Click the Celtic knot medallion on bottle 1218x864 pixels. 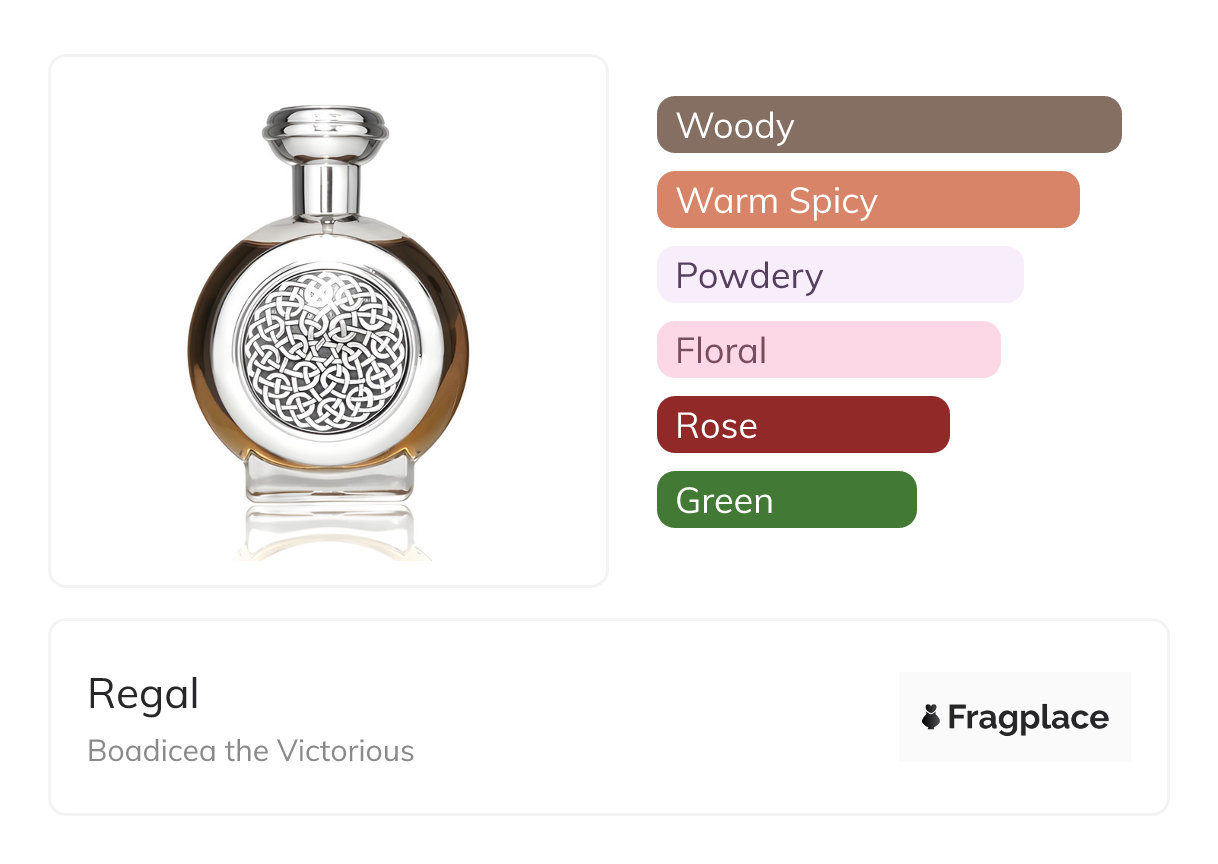(x=328, y=354)
